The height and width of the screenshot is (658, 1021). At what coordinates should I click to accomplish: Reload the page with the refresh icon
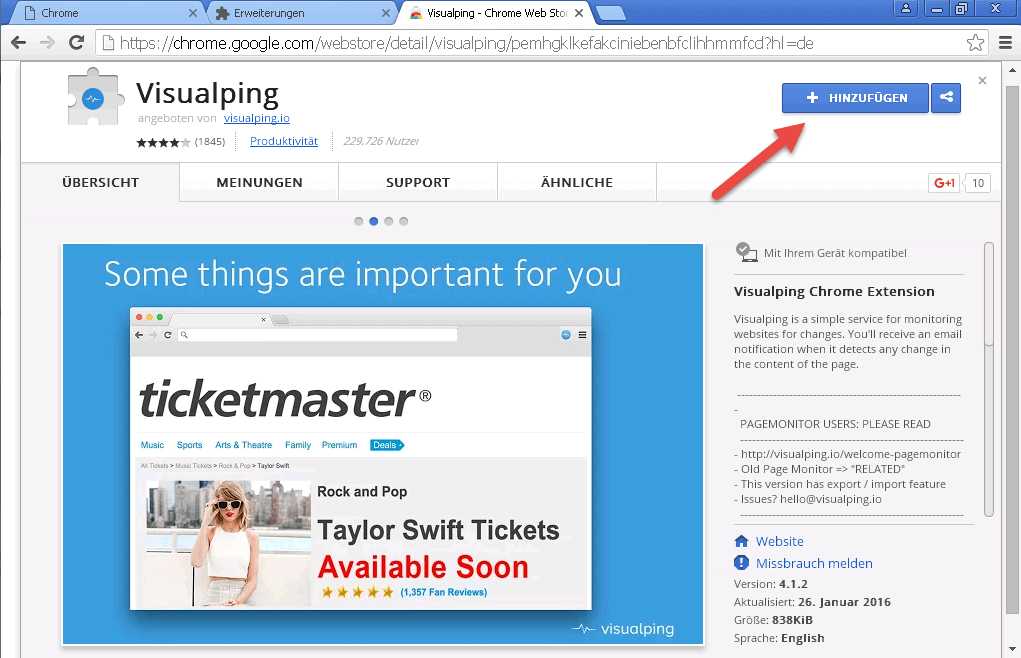click(77, 43)
